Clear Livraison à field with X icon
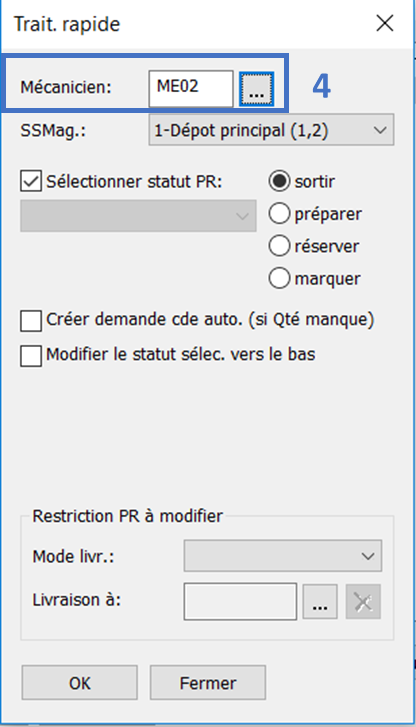This screenshot has height=727, width=416. (x=363, y=602)
